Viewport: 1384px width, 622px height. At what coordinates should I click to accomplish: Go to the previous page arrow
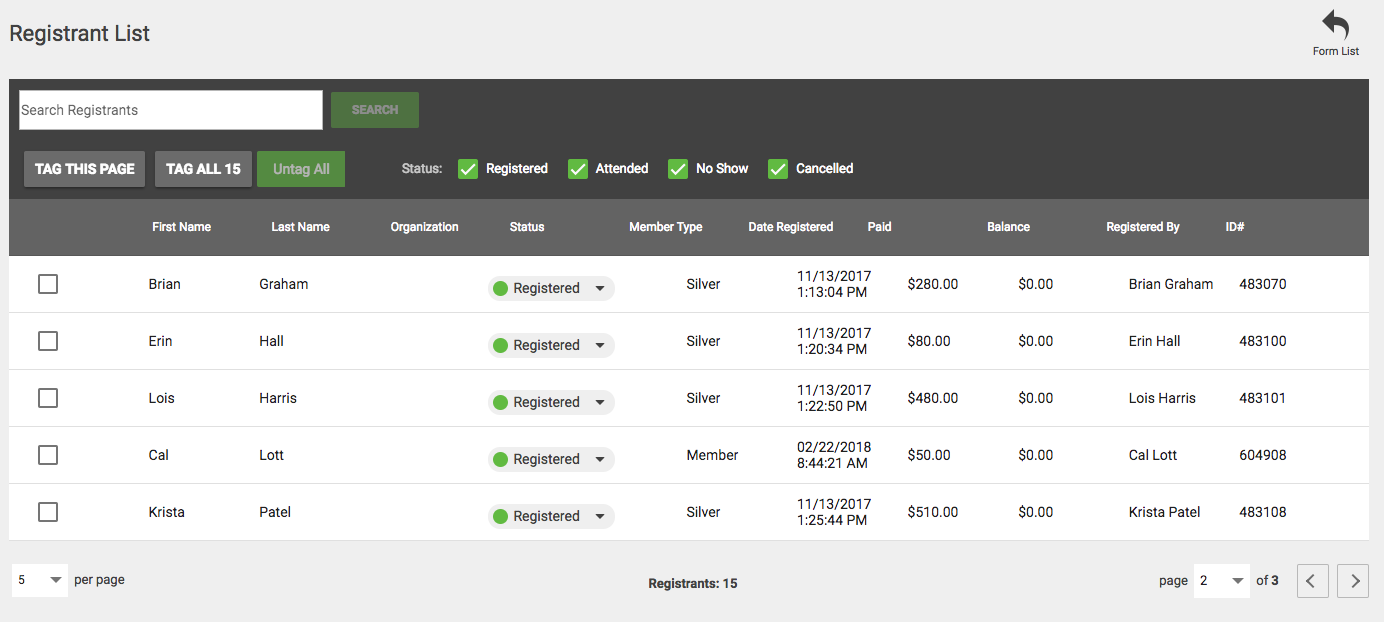(x=1313, y=580)
